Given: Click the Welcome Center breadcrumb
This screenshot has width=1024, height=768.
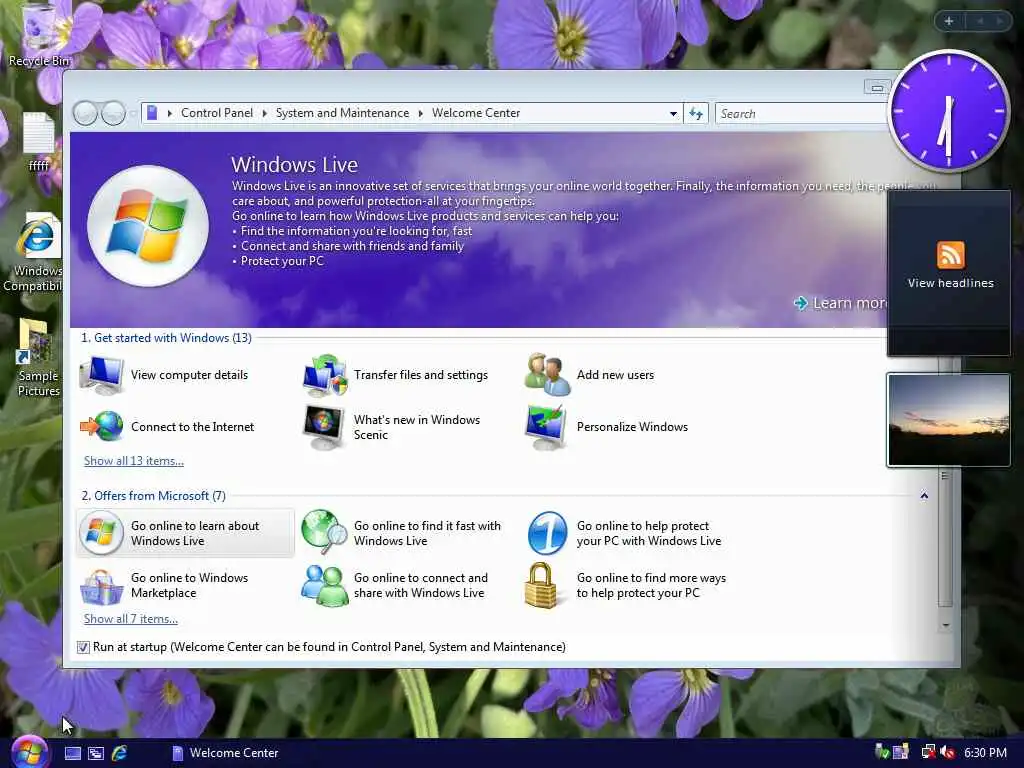Looking at the screenshot, I should 475,113.
